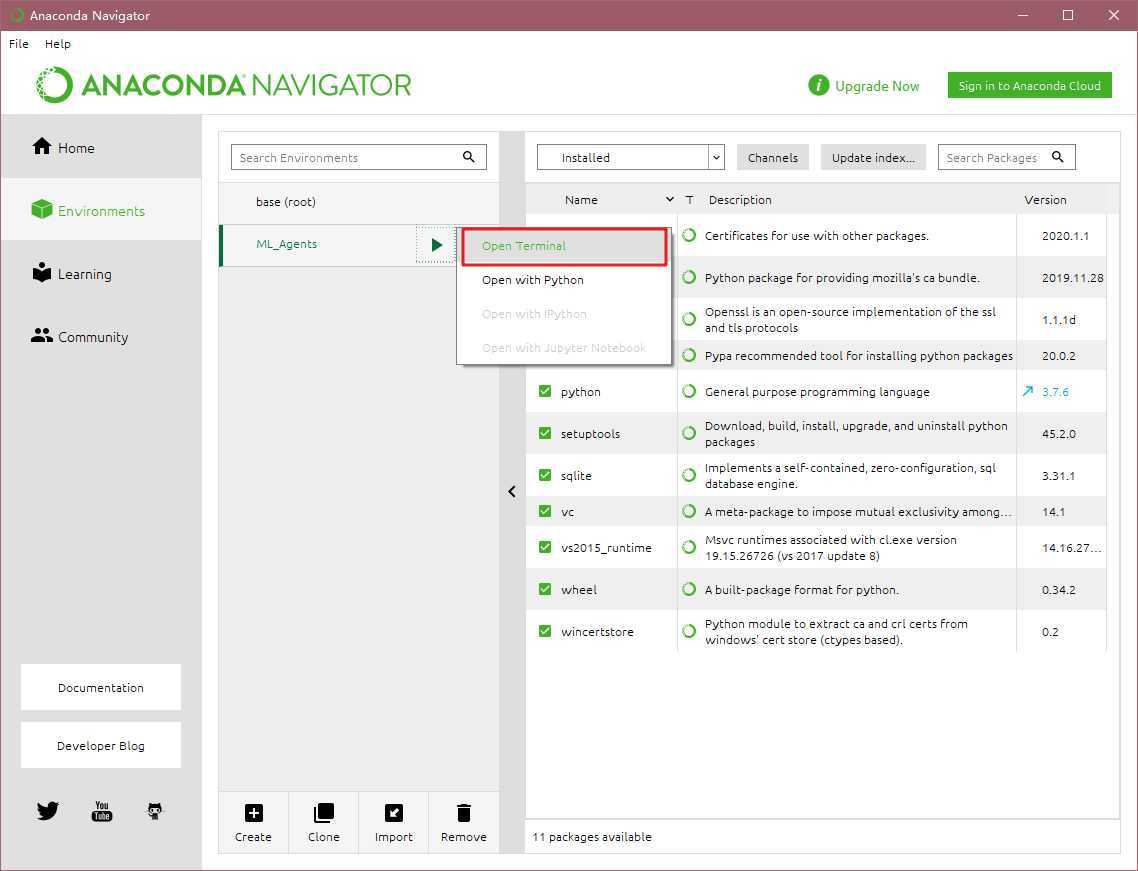Open the Installed package filter dropdown
Screen dimensions: 1138x871
(631, 158)
